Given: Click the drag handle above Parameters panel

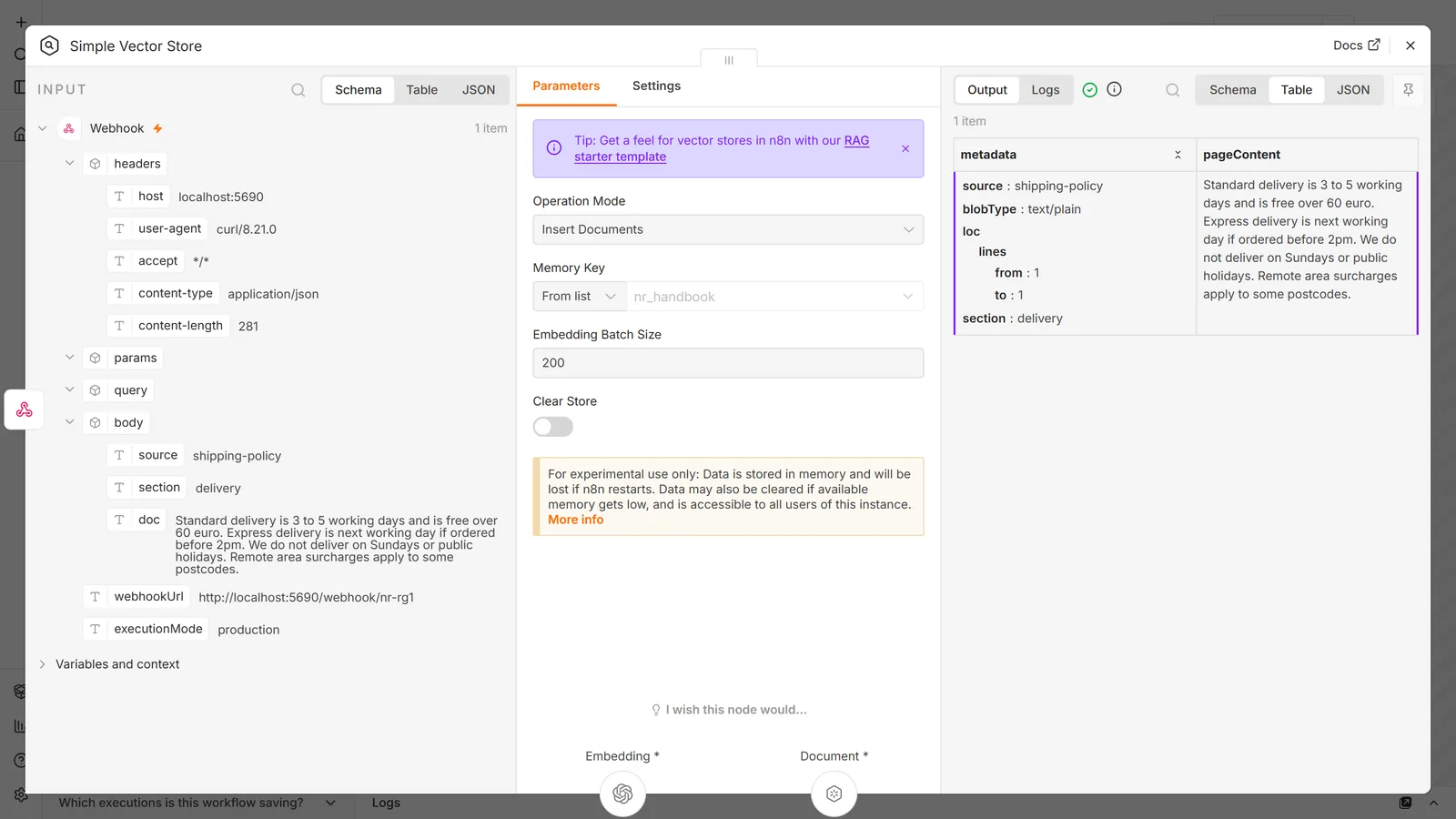Looking at the screenshot, I should pyautogui.click(x=729, y=60).
